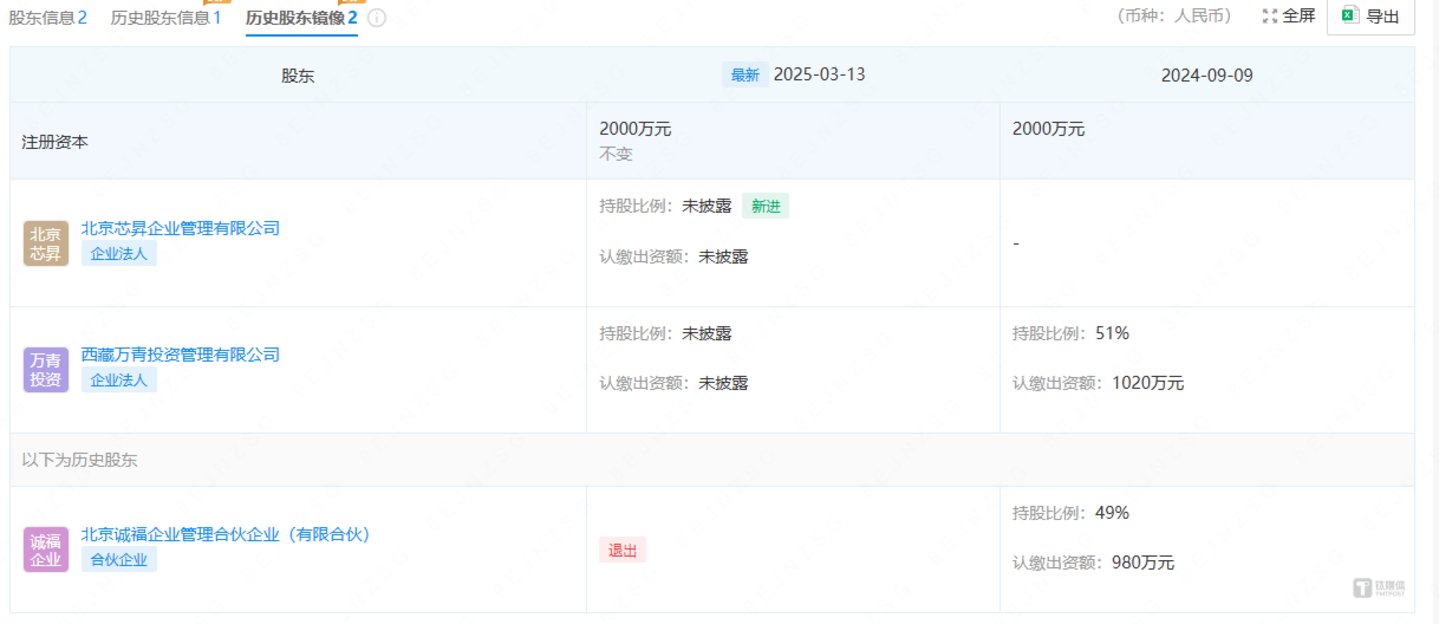Click the 新进 green tag
The height and width of the screenshot is (624, 1439).
tap(766, 206)
